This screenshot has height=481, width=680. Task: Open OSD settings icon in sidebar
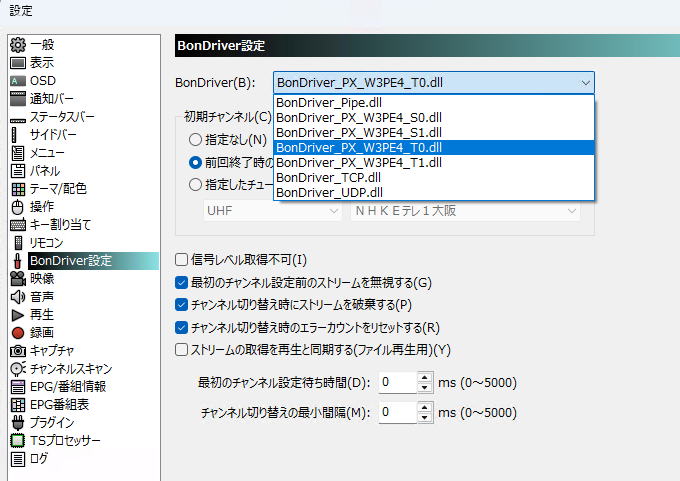coord(17,80)
